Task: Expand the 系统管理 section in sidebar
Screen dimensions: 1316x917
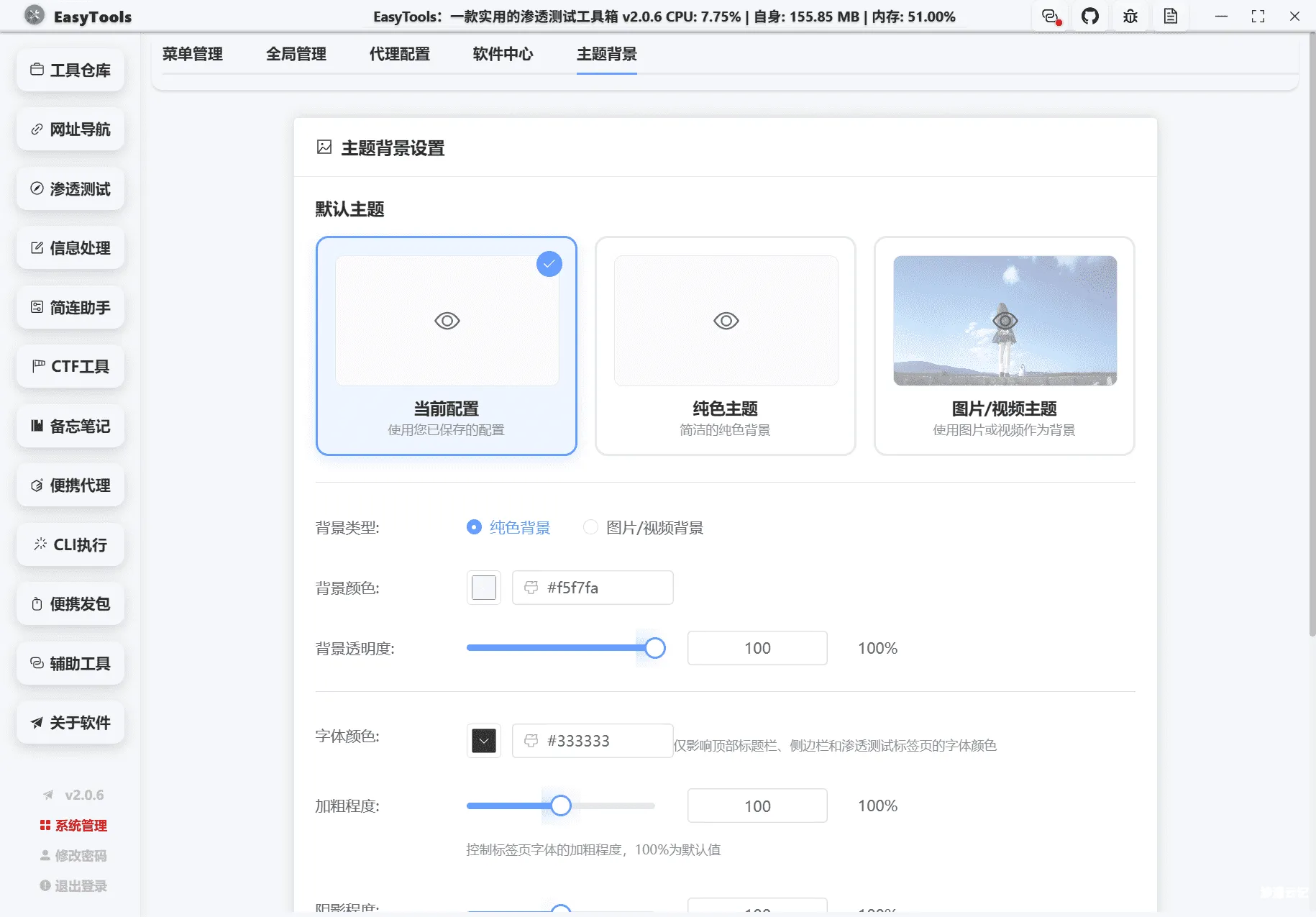Action: point(73,825)
